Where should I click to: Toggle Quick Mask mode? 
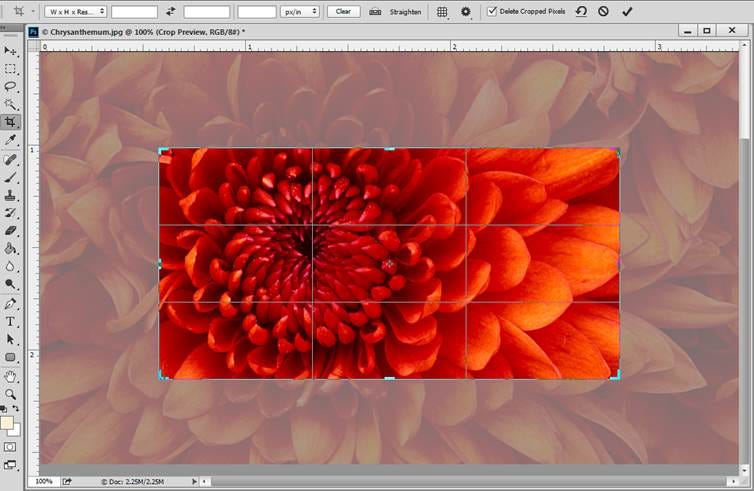[10, 447]
